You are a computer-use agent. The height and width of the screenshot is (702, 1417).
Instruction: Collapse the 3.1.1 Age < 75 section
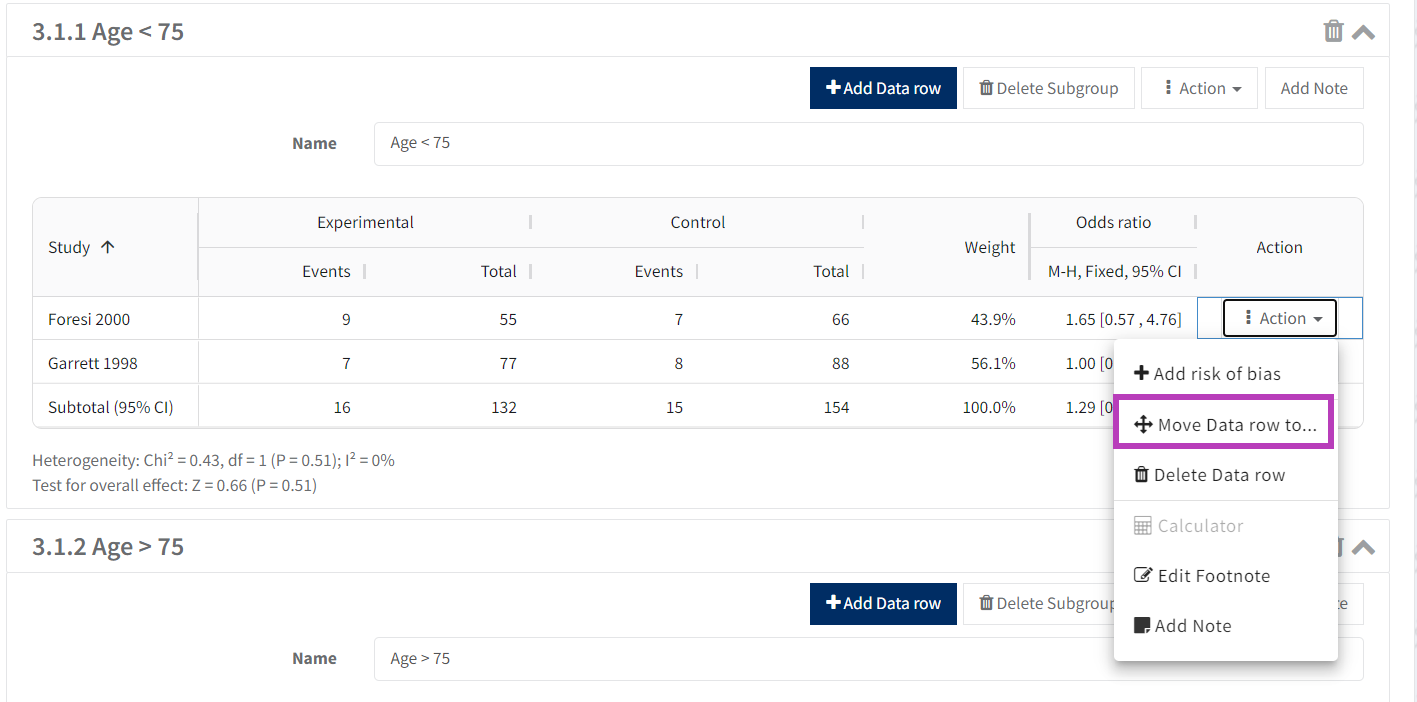click(x=1363, y=32)
